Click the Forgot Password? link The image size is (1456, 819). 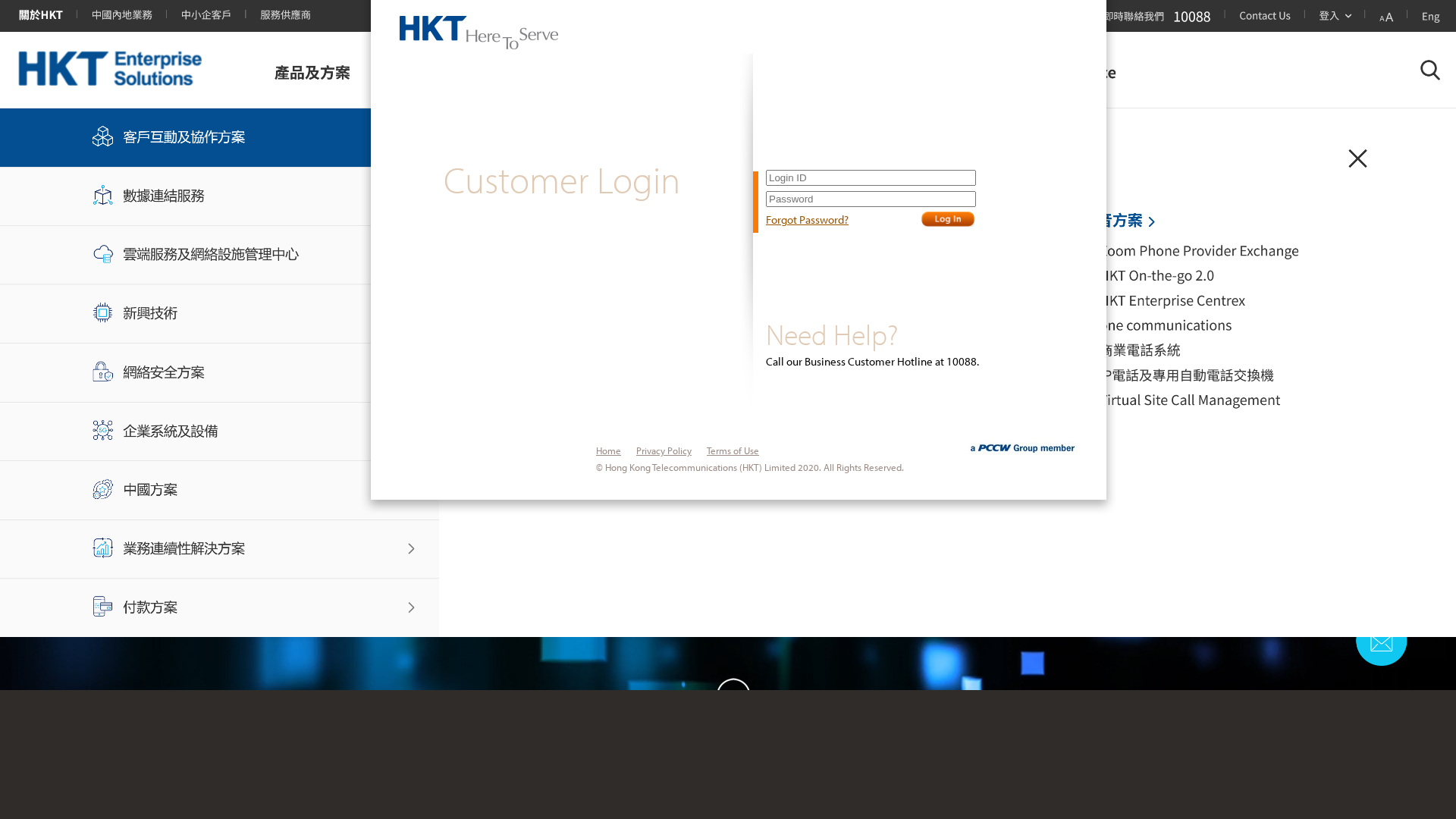click(807, 220)
